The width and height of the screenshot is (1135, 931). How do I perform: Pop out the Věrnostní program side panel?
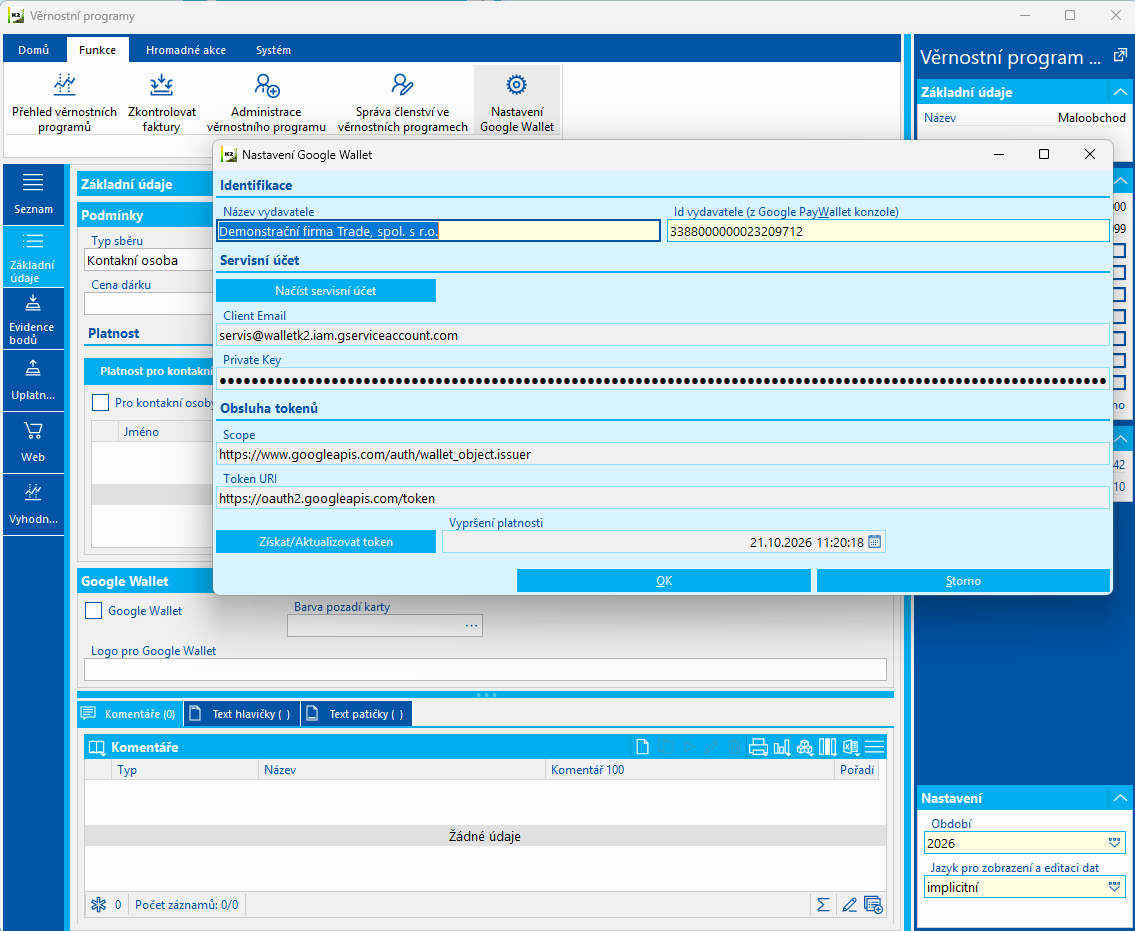tap(1120, 55)
